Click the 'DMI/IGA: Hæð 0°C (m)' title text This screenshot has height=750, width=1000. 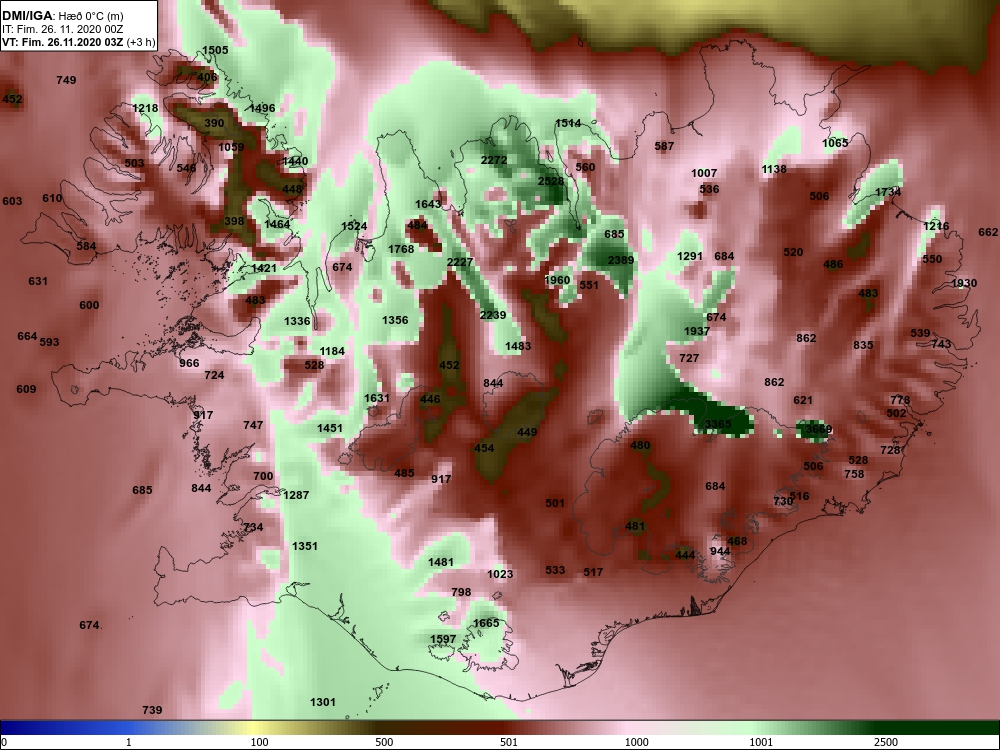click(62, 16)
